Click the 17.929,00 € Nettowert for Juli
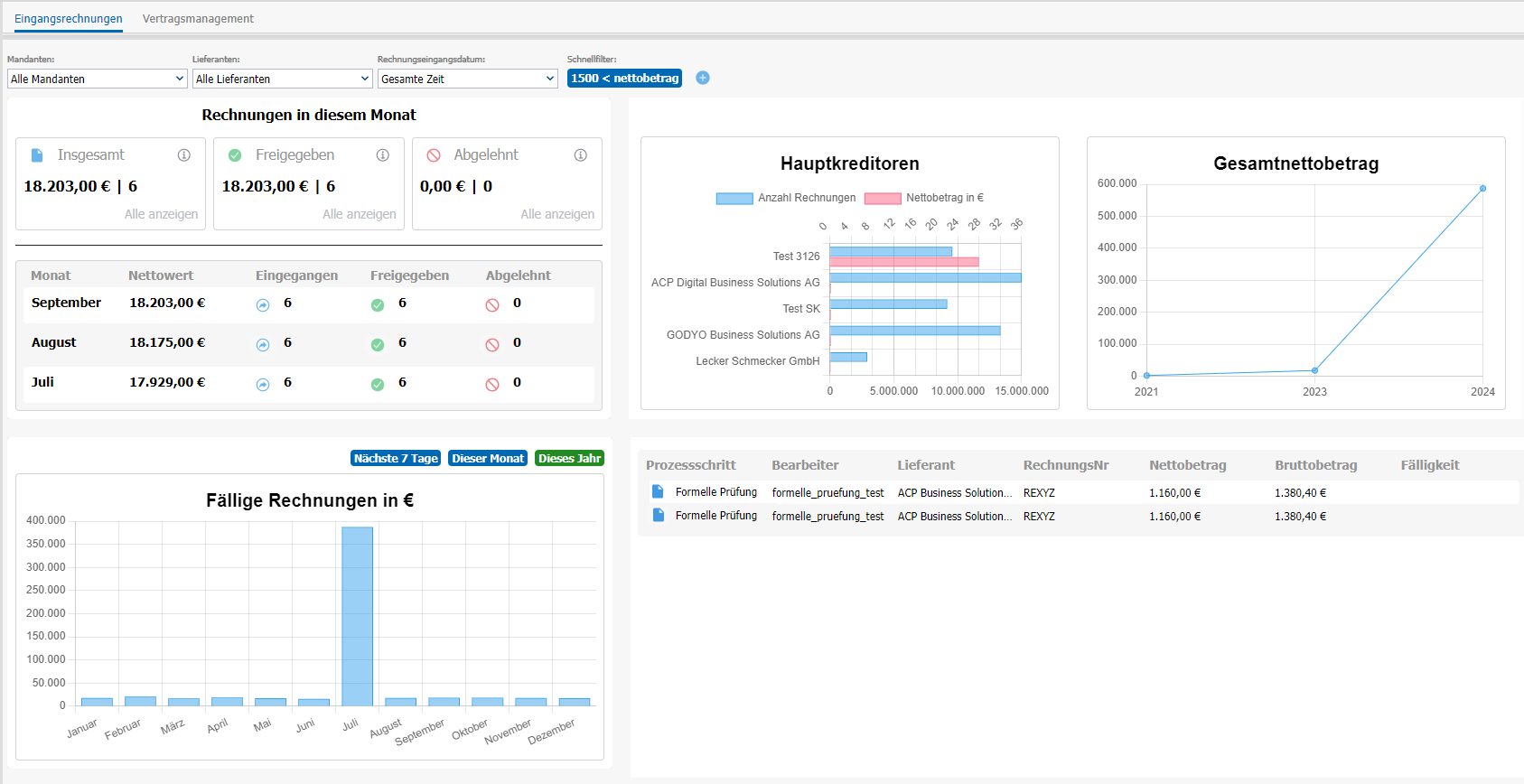1524x784 pixels. point(167,382)
